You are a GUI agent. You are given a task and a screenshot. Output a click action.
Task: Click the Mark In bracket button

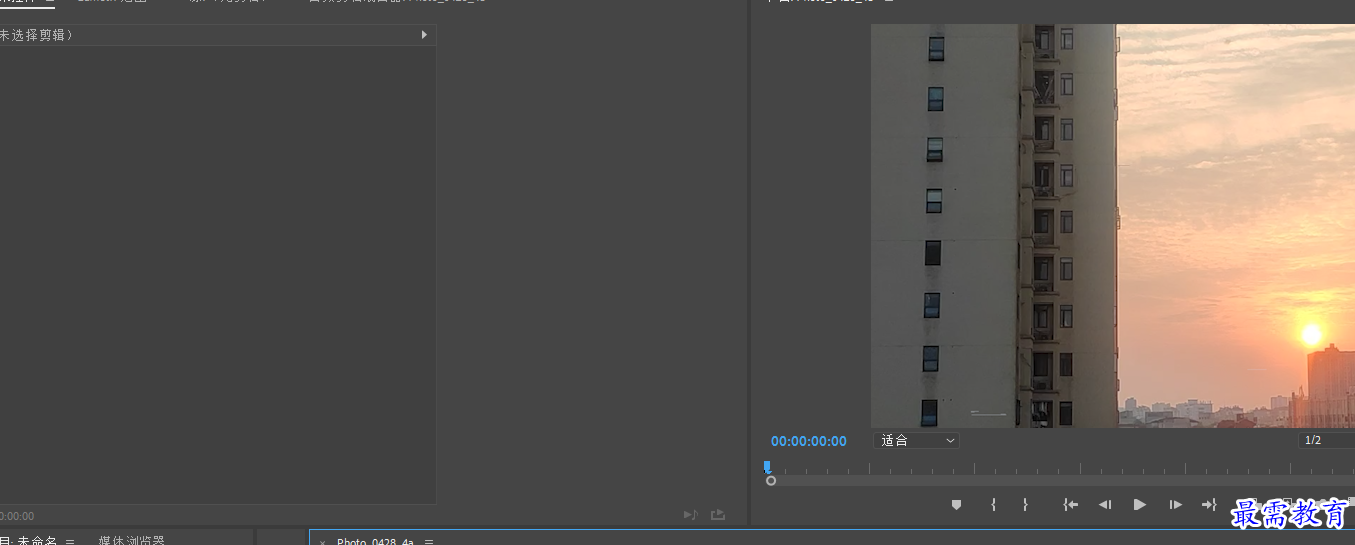coord(993,505)
